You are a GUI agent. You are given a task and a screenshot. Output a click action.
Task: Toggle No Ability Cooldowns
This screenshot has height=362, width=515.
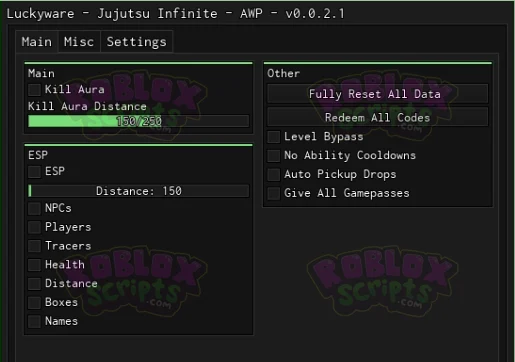pyautogui.click(x=274, y=155)
